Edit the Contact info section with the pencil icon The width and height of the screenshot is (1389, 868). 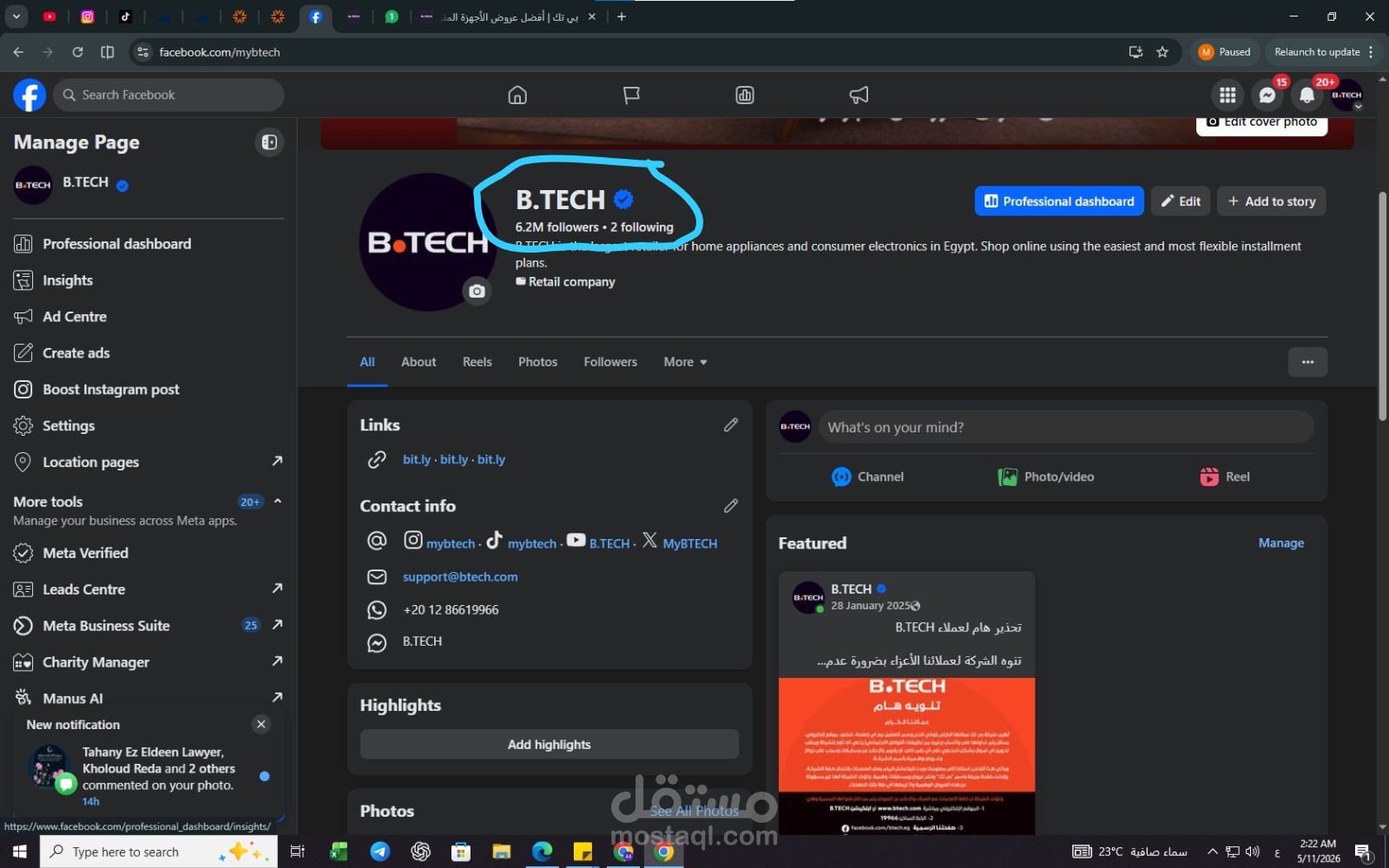[731, 505]
